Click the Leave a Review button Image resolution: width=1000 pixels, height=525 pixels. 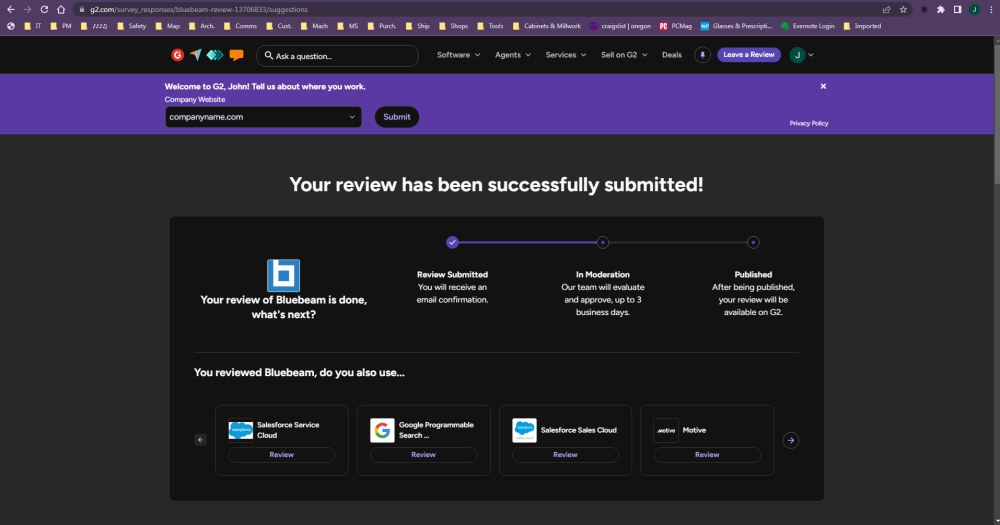[749, 55]
